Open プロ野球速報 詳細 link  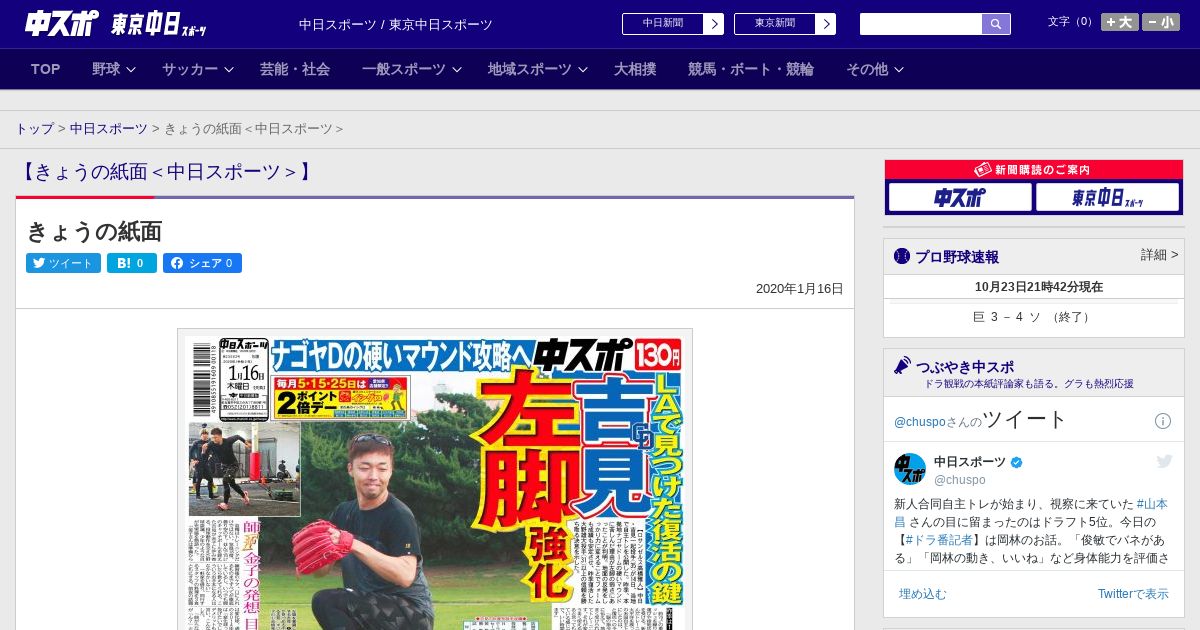(1160, 255)
